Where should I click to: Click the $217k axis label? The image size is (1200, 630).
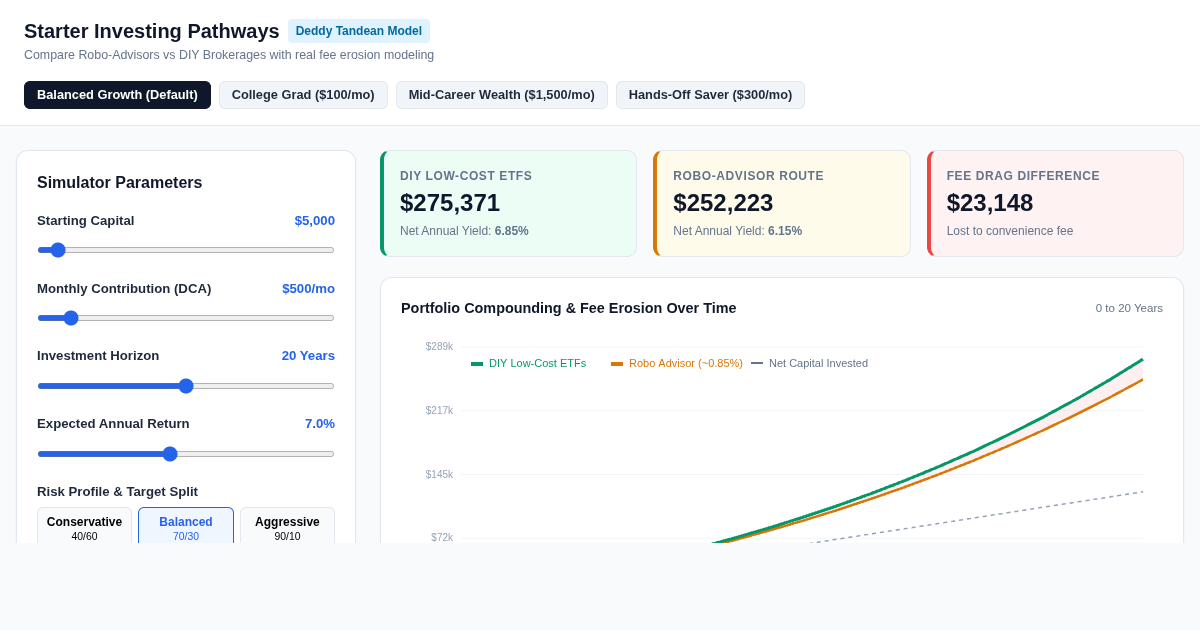(x=439, y=411)
